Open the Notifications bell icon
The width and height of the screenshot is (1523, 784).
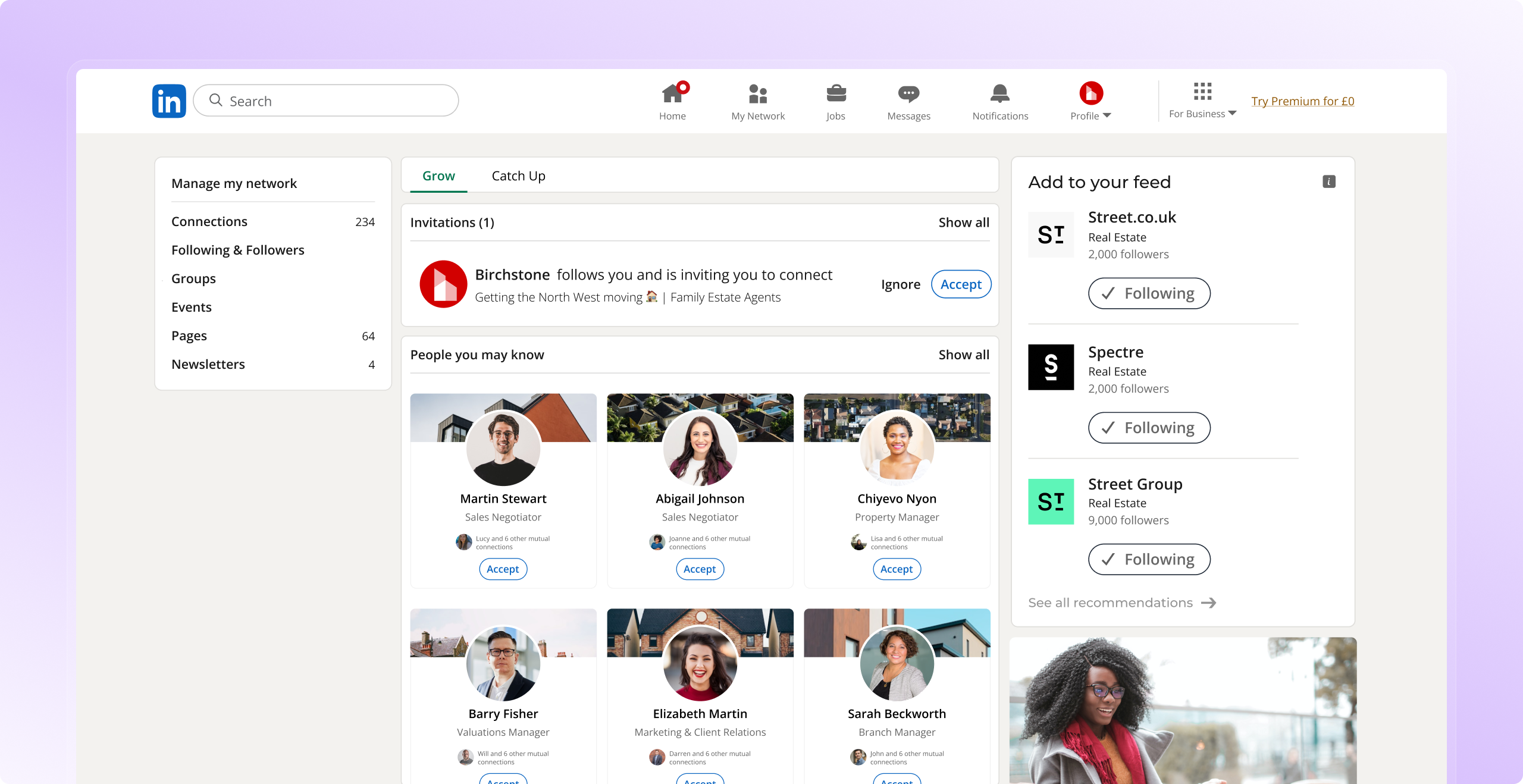tap(1000, 93)
